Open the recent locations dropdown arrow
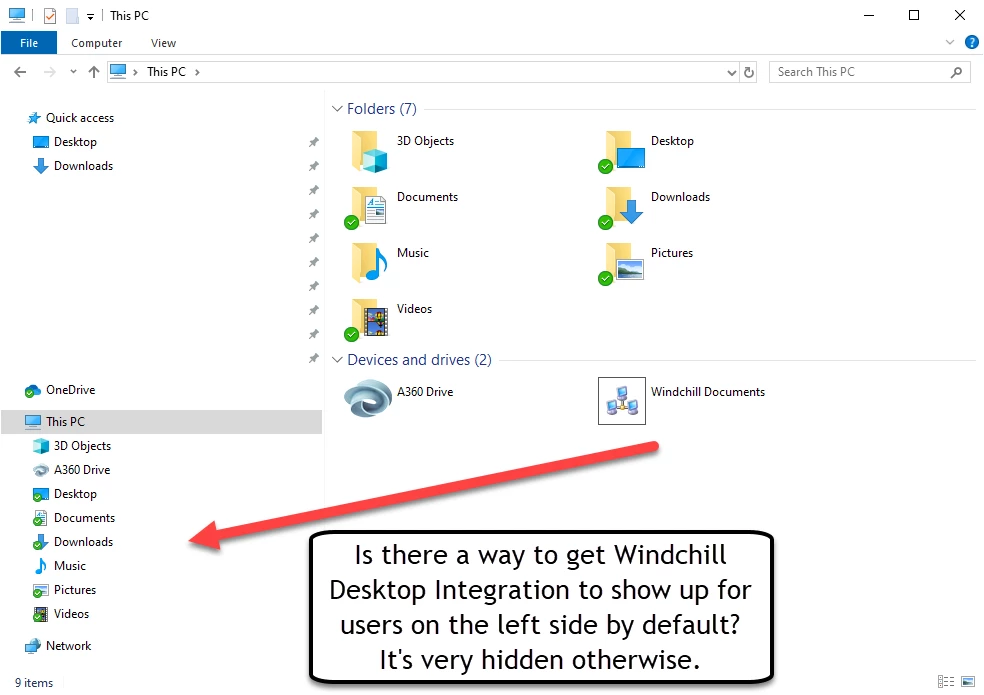Viewport: 984px width, 695px height. [x=73, y=72]
